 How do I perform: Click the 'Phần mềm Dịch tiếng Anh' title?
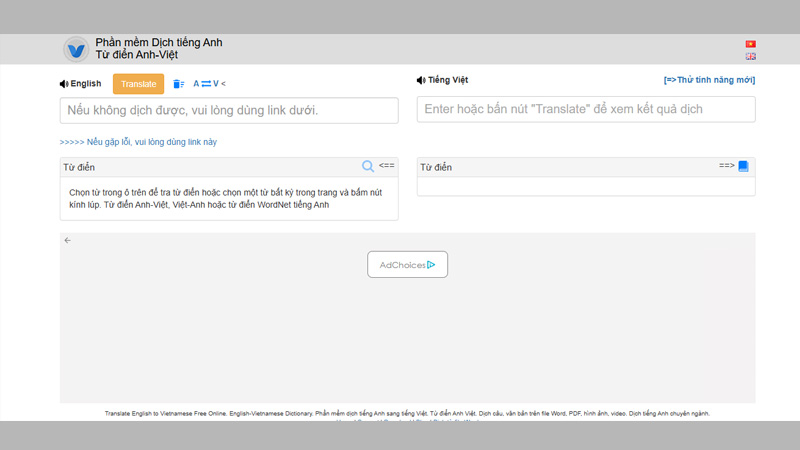click(x=159, y=43)
